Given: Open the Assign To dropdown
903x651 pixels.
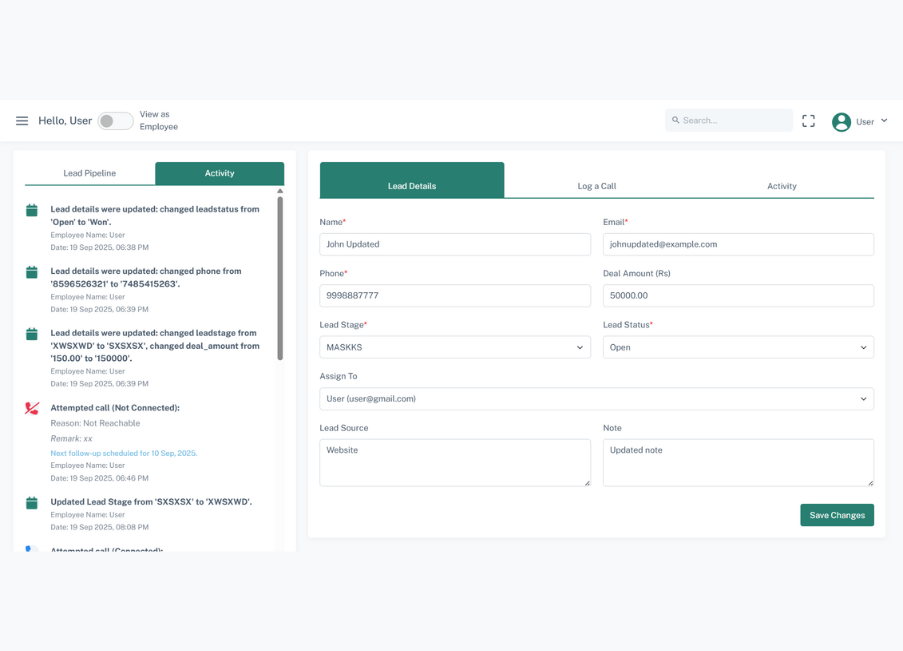Looking at the screenshot, I should click(x=596, y=398).
